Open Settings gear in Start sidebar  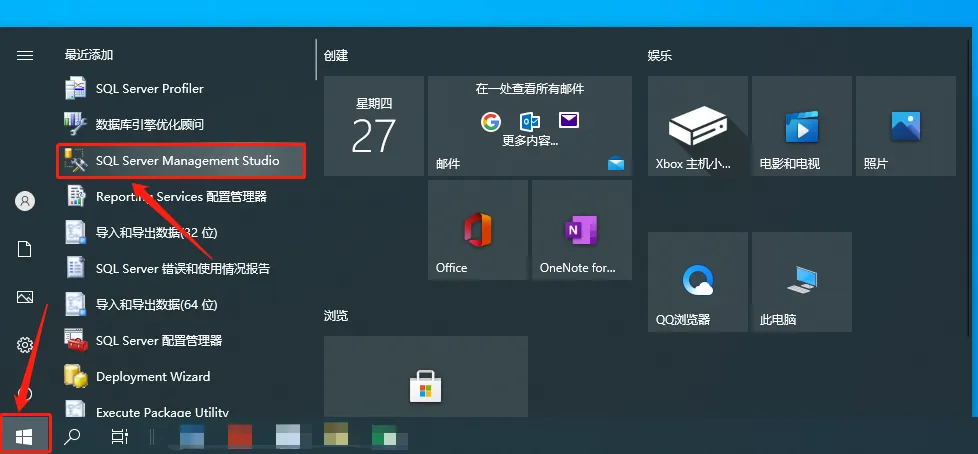tap(25, 344)
